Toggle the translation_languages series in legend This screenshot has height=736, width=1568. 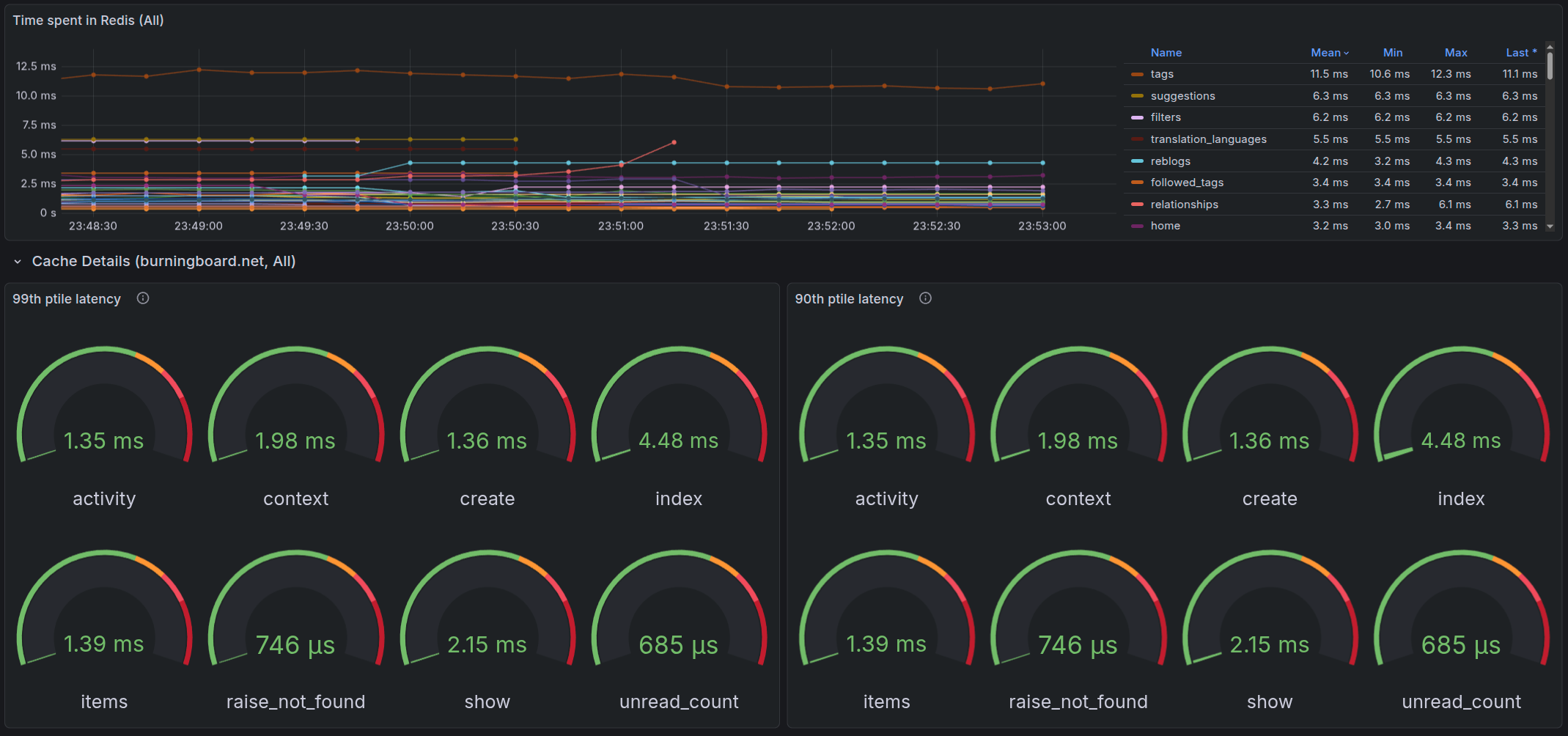tap(1208, 139)
